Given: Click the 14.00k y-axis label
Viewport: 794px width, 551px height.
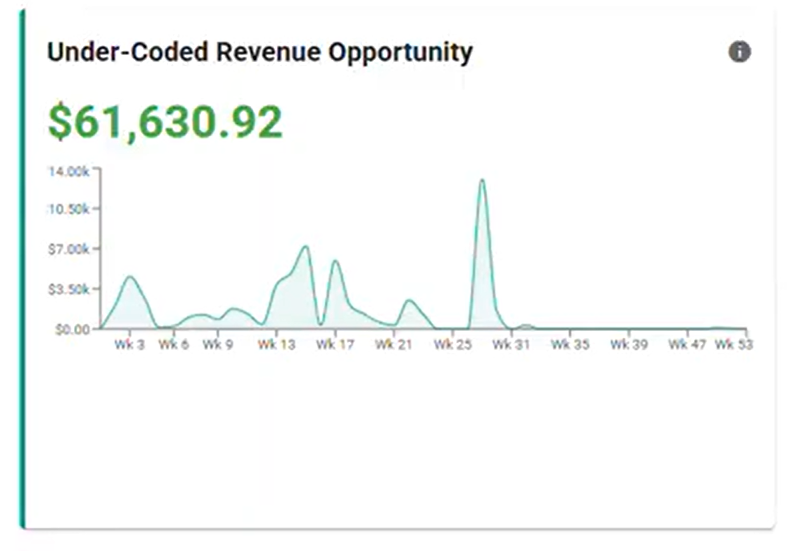Looking at the screenshot, I should point(69,172).
